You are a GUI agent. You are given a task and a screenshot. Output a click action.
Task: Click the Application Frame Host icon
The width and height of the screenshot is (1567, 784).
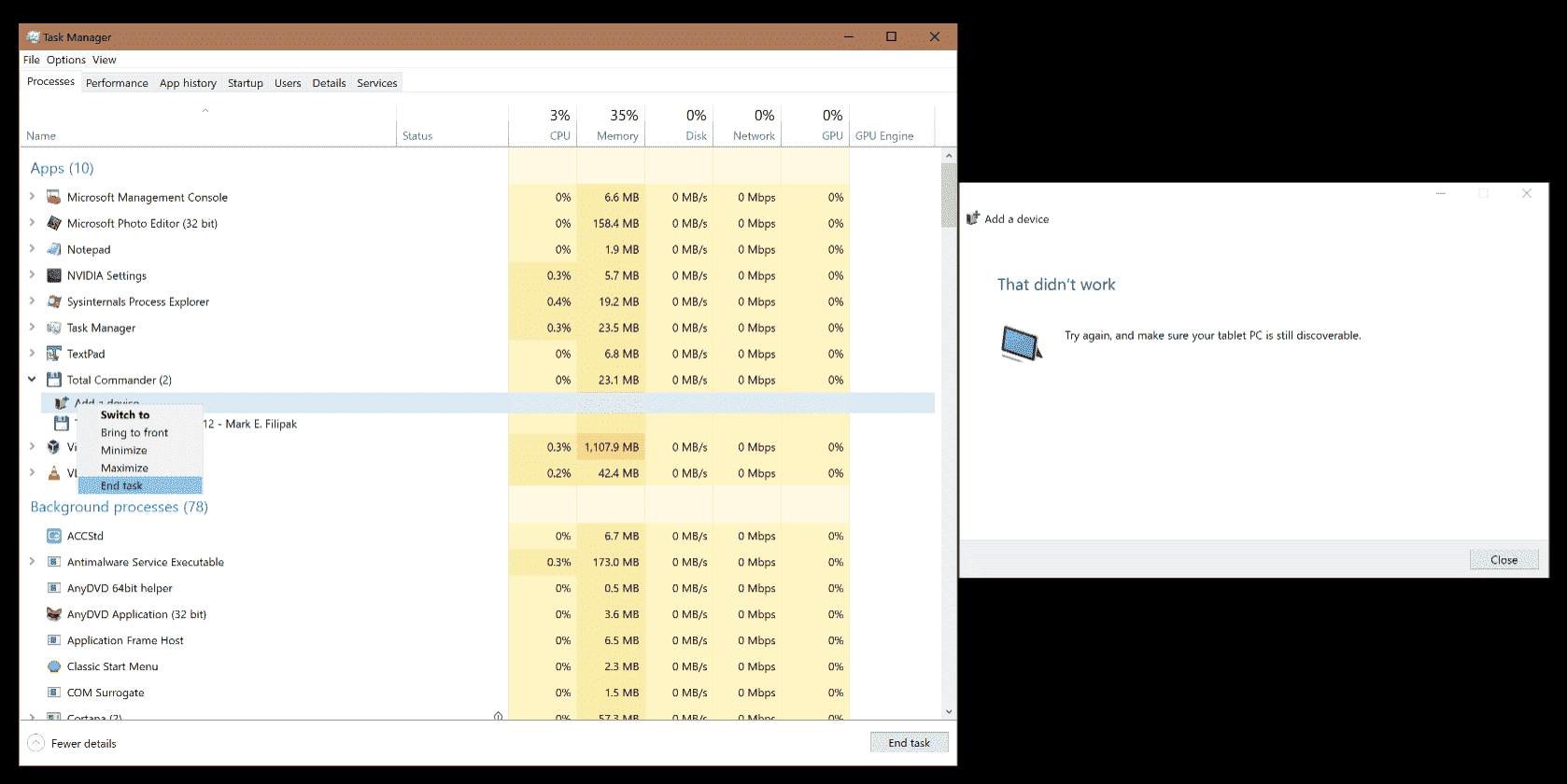pos(54,640)
